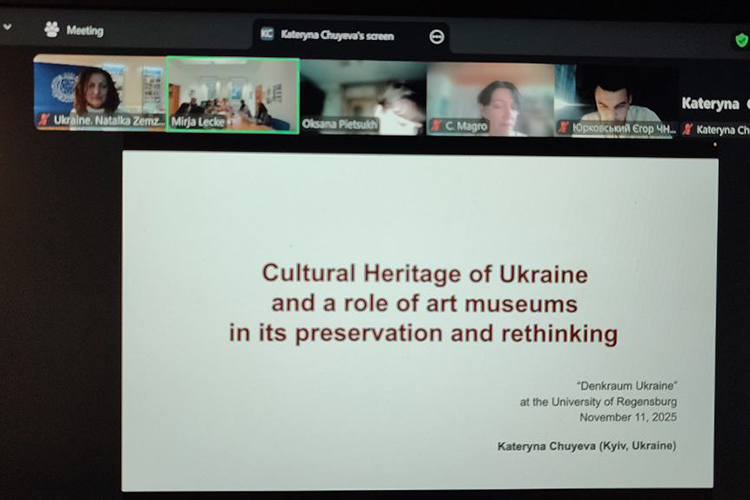
Task: Expand the chevron dropdown left of Meeting
Action: coord(8,27)
